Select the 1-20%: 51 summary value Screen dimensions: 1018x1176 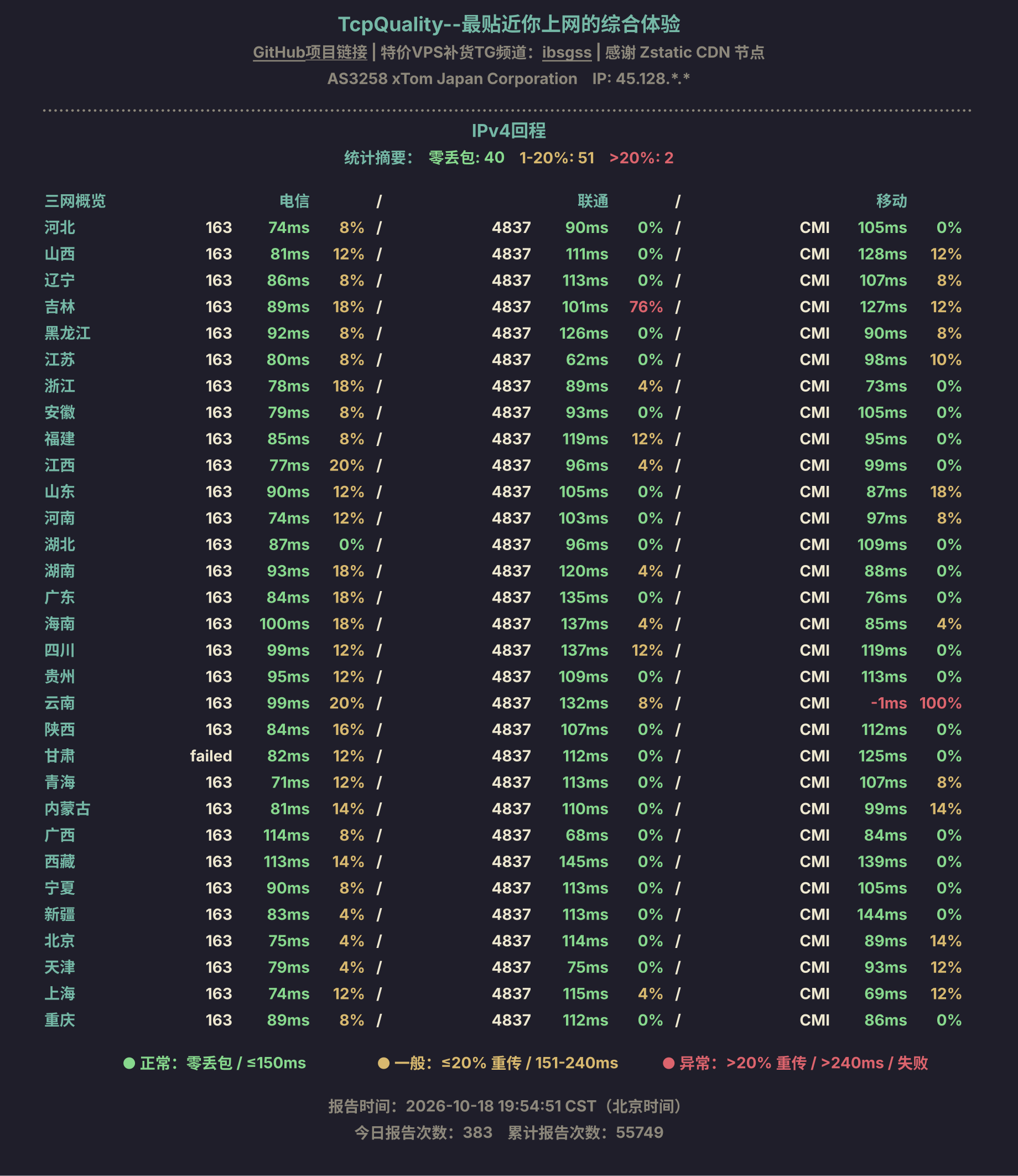pyautogui.click(x=557, y=157)
